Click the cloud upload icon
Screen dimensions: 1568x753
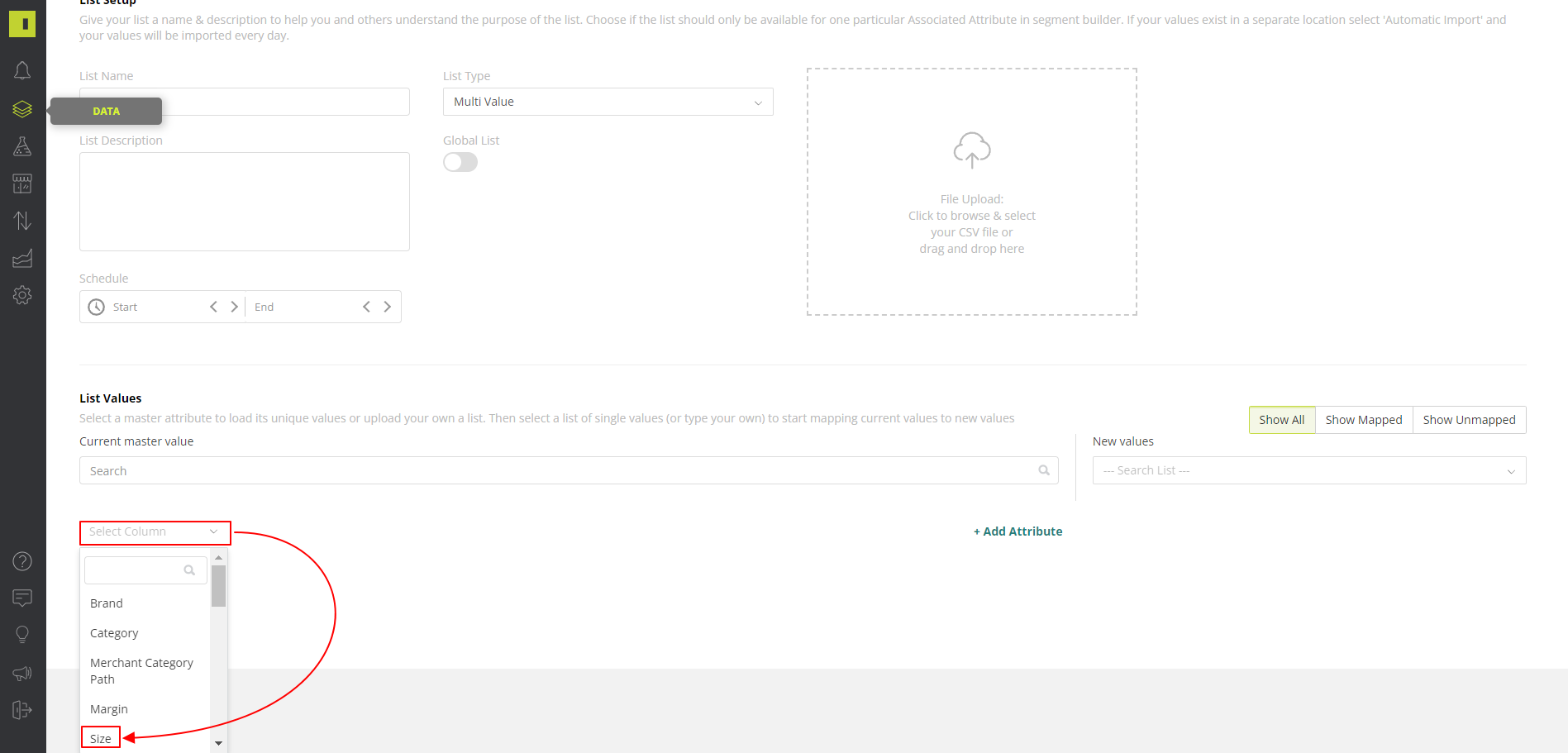[x=972, y=150]
